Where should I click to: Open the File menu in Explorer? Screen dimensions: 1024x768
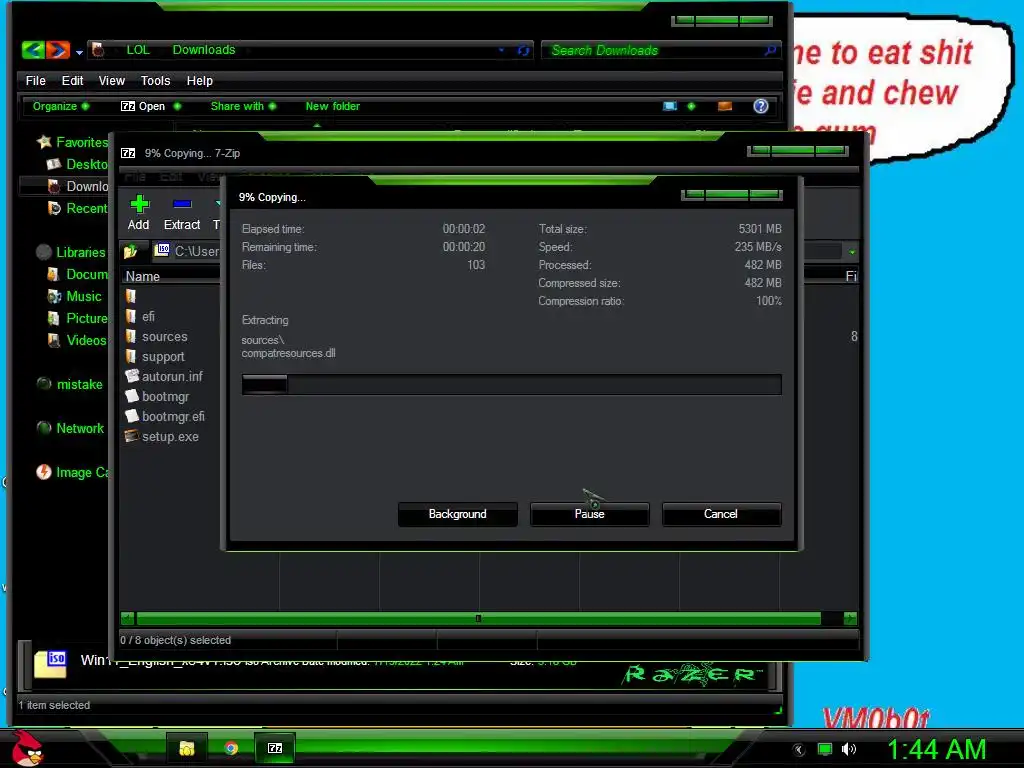coord(35,80)
